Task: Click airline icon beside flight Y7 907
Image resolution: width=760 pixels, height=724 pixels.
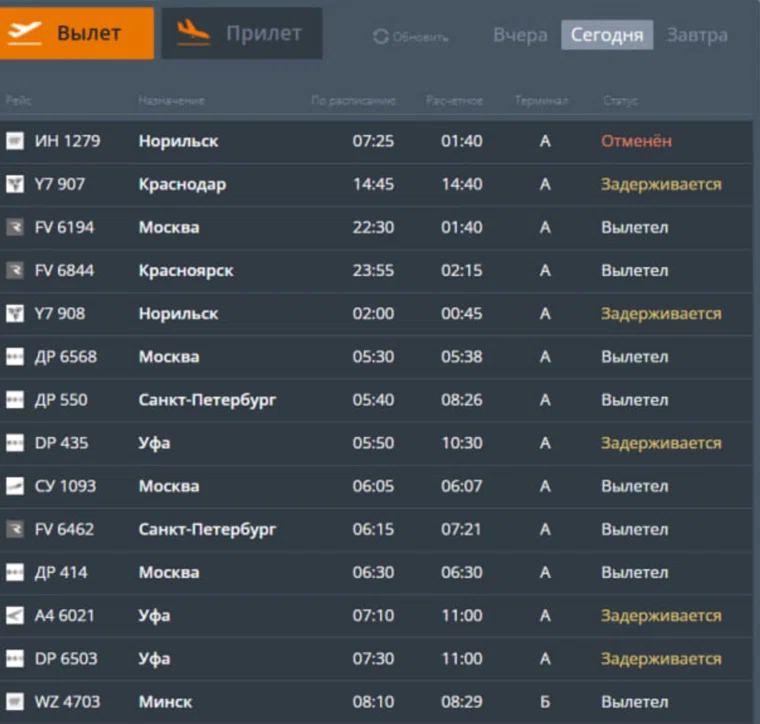Action: click(x=15, y=184)
